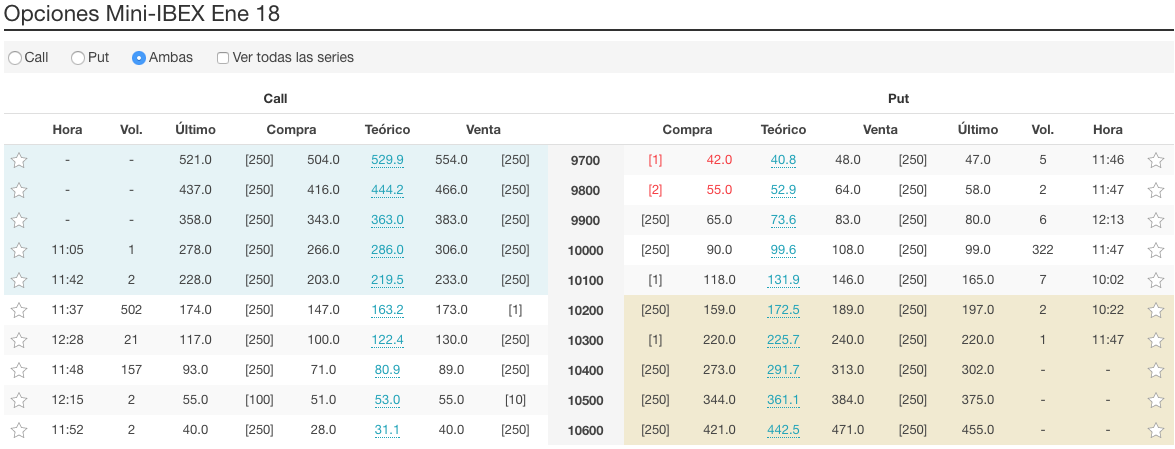
Task: Star the put option at strike 10400
Action: [x=1156, y=370]
